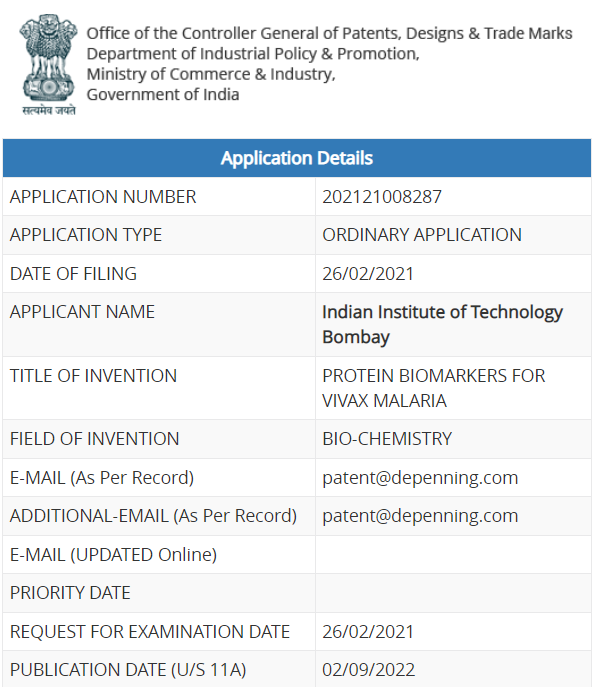Click the TITLE OF INVENTION label
Screen dimensions: 592x687
93,376
